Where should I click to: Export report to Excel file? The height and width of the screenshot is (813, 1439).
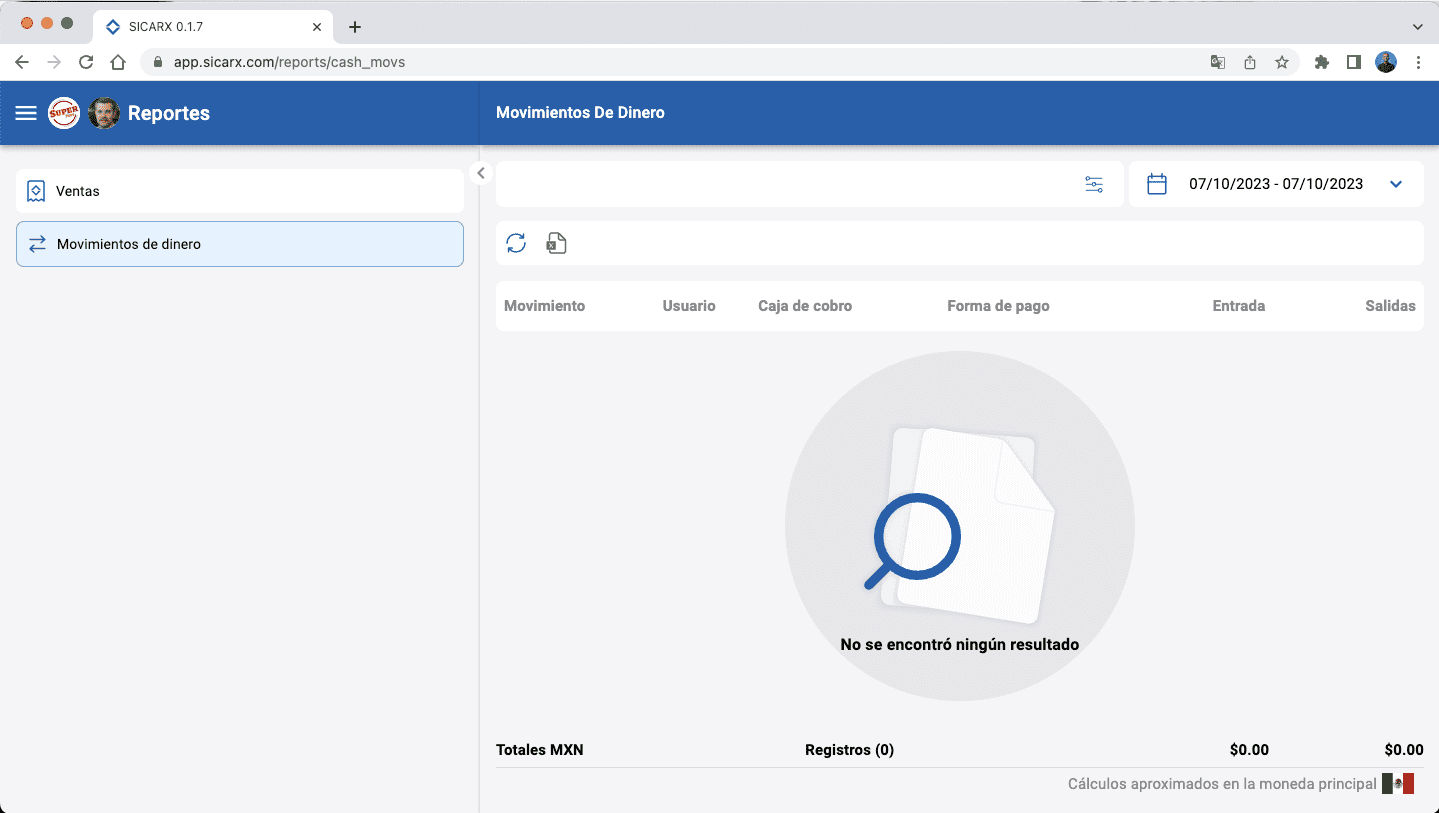(557, 243)
